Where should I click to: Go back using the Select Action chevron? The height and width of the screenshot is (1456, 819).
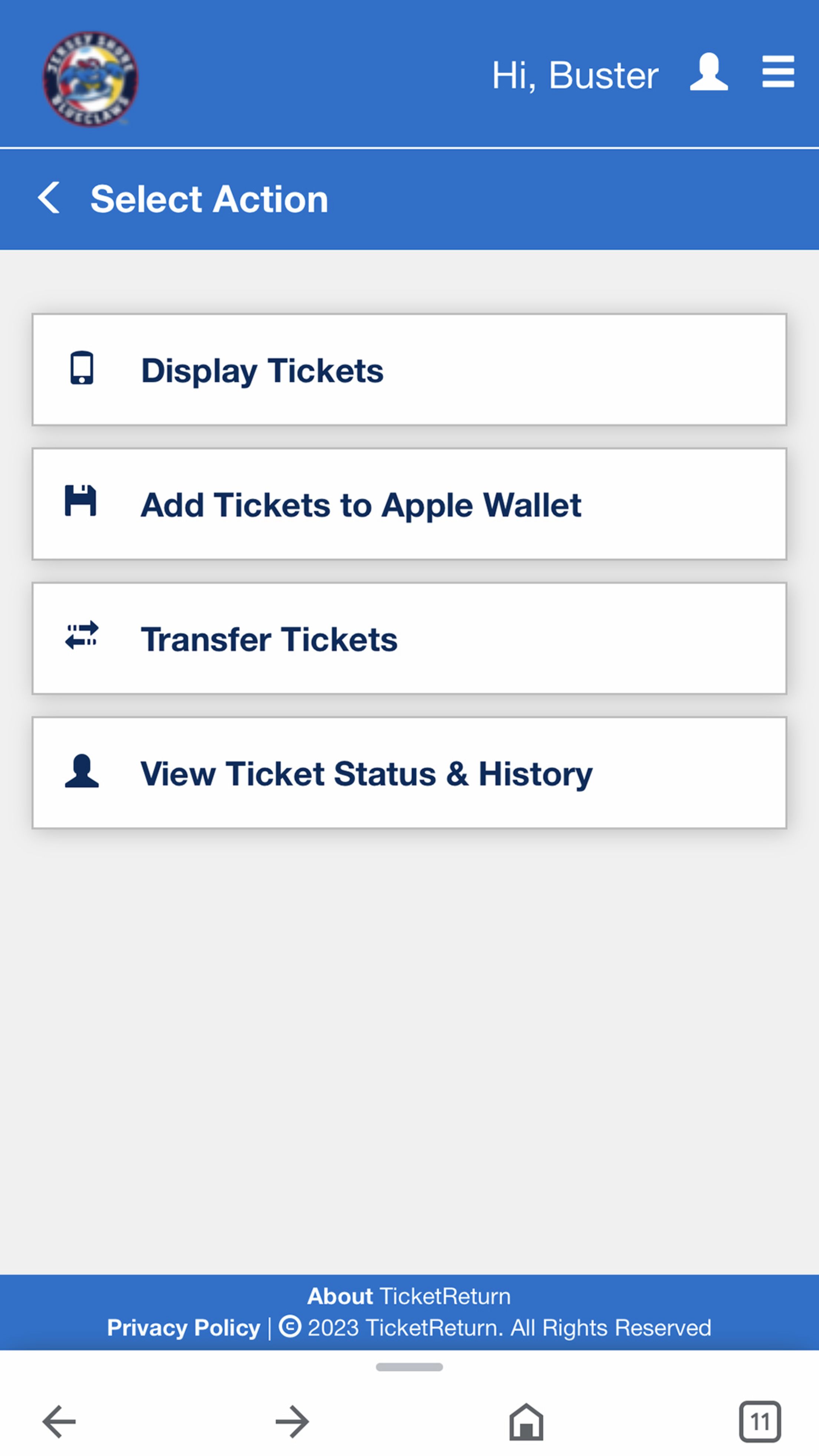(49, 198)
